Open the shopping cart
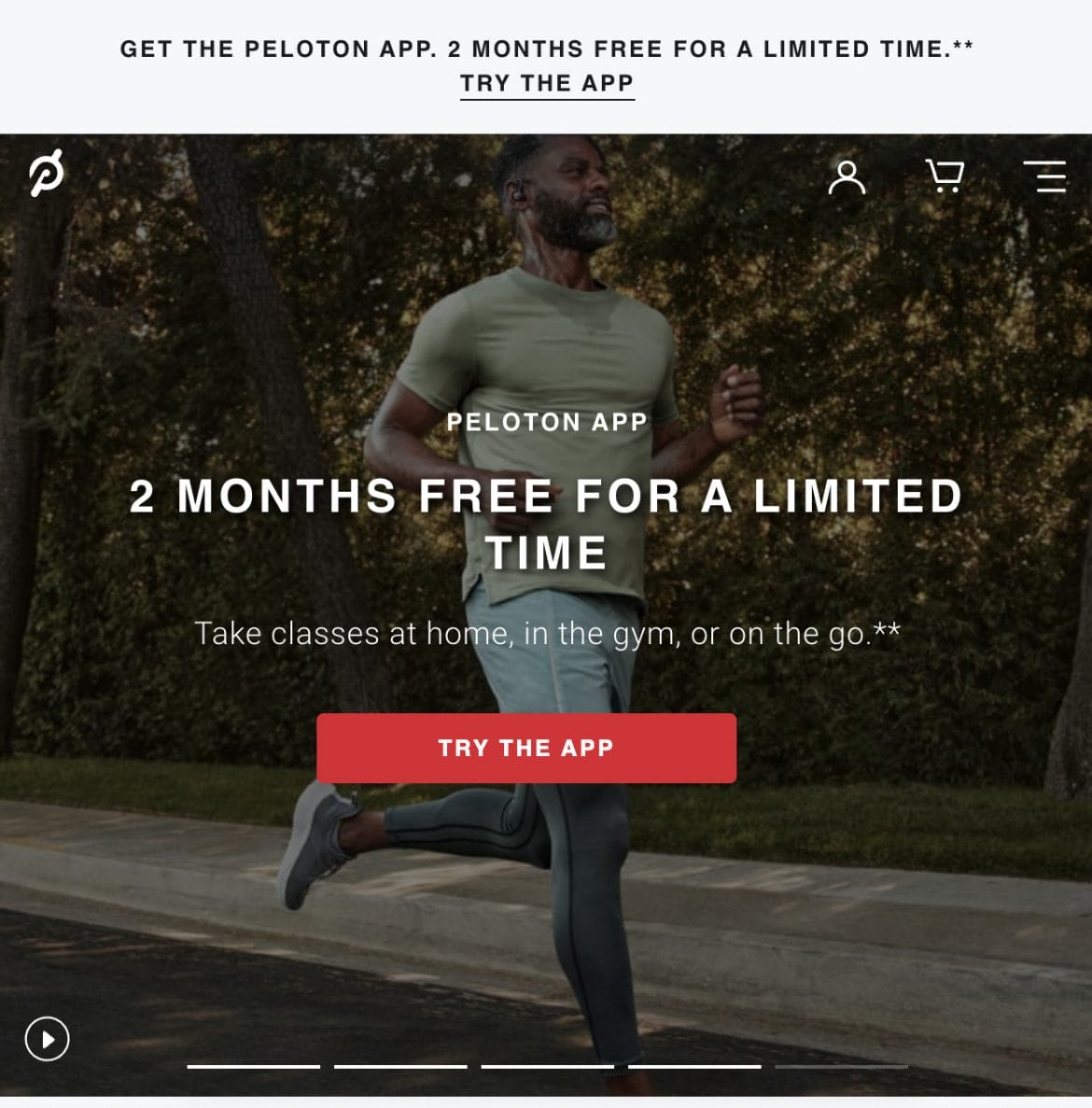Viewport: 1092px width, 1108px height. tap(945, 175)
